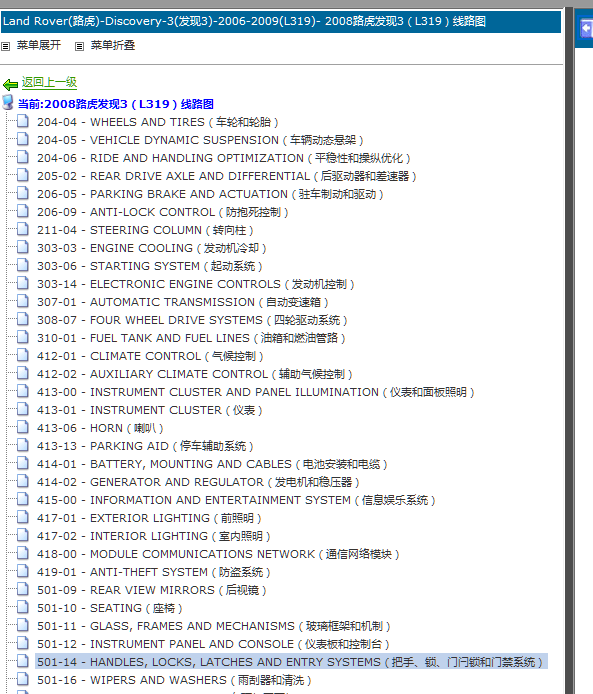Click document icon for 204-04 WHEELS AND TIRES
This screenshot has width=593, height=694.
[23, 121]
